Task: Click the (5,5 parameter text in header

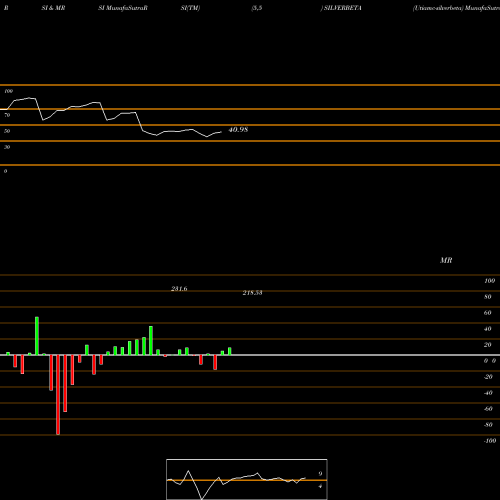Action: (x=257, y=8)
